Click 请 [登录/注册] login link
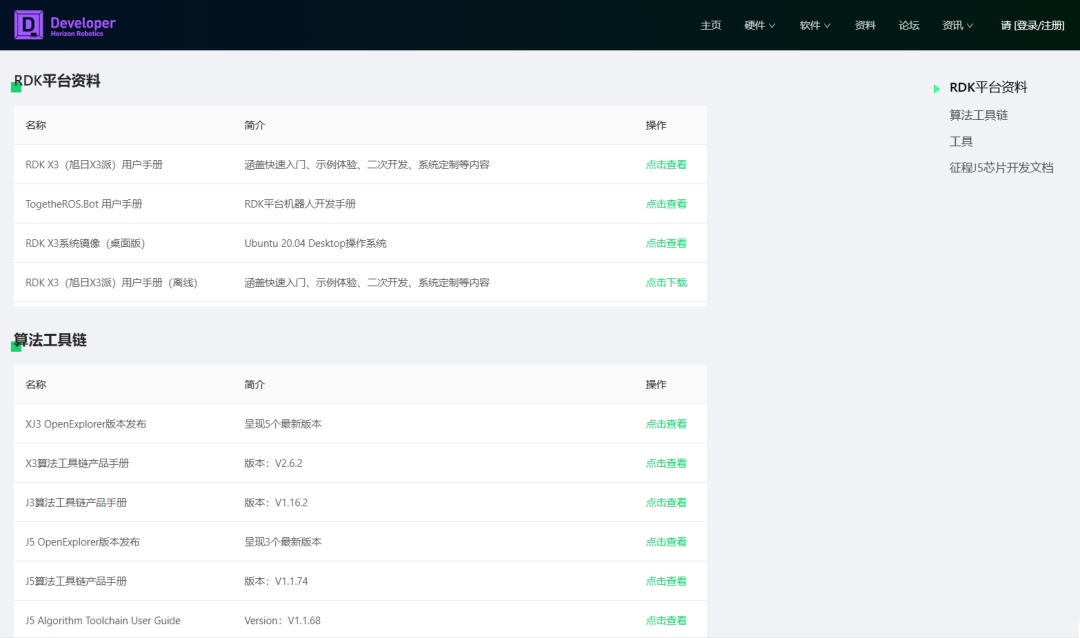The height and width of the screenshot is (638, 1080). point(1032,25)
